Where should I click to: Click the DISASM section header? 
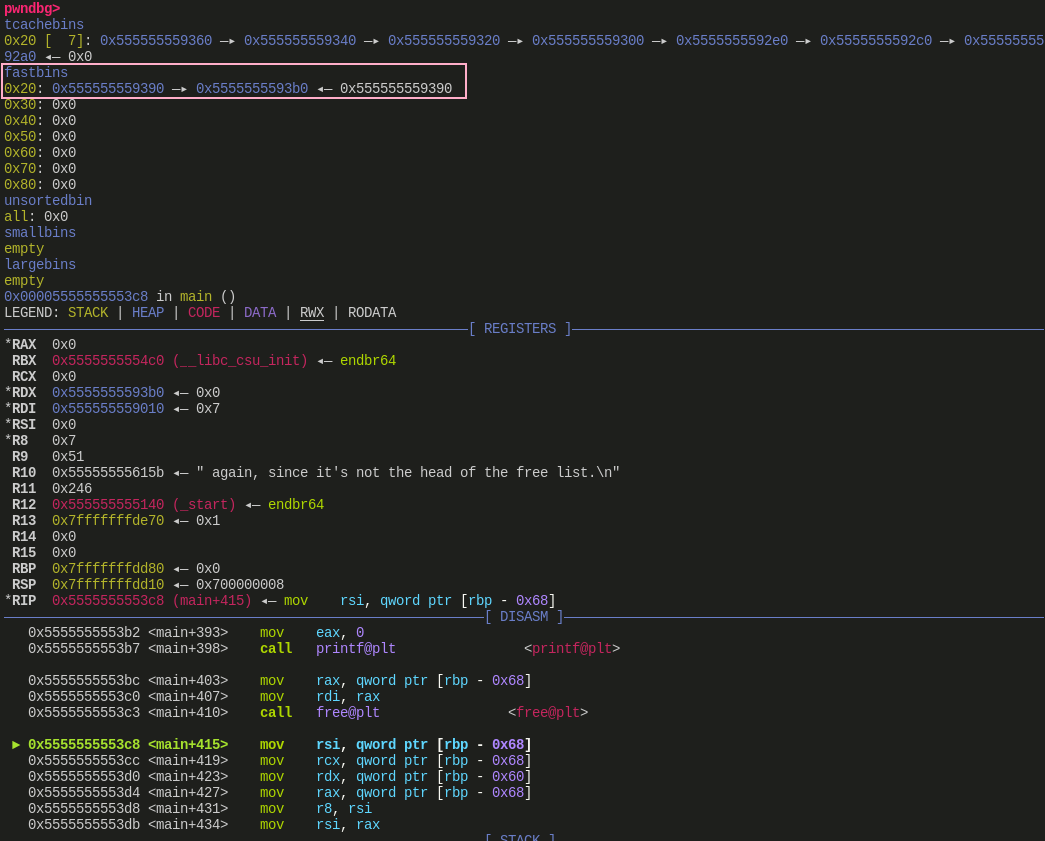coord(524,617)
